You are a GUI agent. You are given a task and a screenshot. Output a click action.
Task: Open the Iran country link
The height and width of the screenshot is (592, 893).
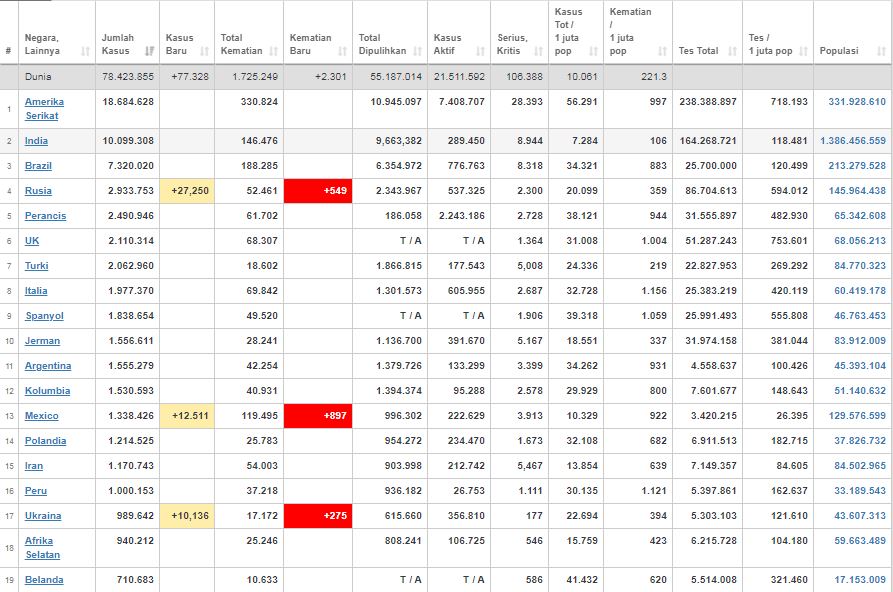pyautogui.click(x=34, y=466)
